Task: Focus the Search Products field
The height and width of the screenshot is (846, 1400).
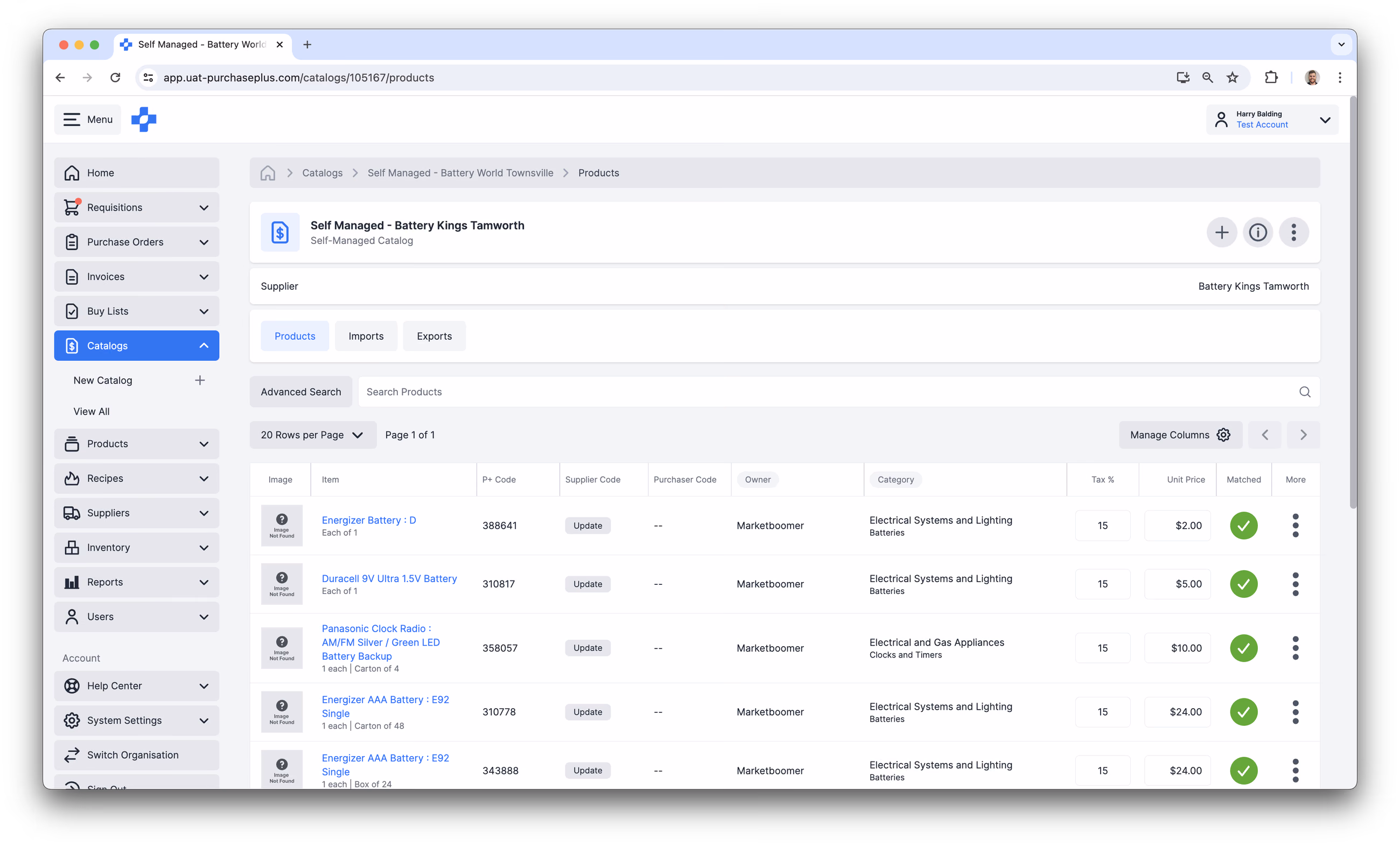Action: [838, 391]
